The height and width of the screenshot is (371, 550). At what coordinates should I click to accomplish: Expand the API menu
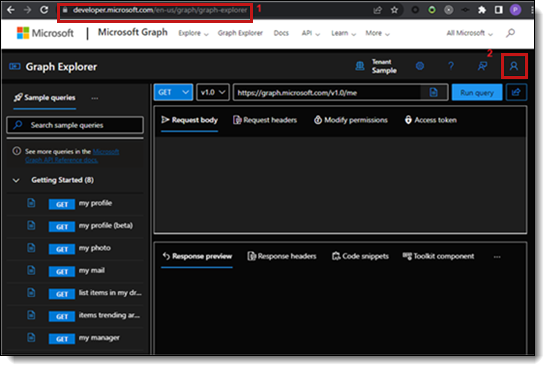point(311,33)
